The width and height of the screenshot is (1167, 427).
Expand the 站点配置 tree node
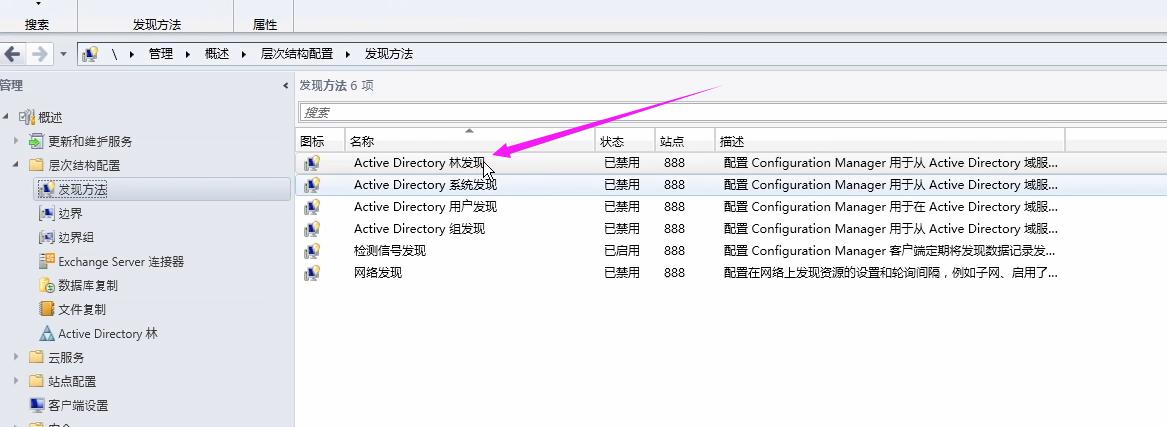click(16, 381)
